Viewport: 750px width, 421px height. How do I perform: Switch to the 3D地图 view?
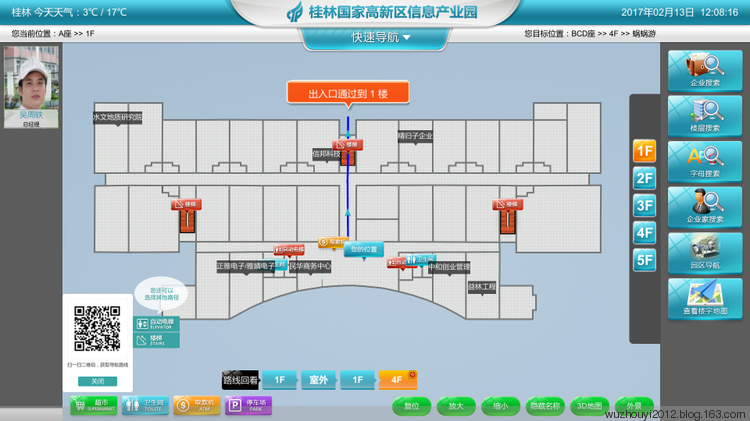tap(591, 406)
